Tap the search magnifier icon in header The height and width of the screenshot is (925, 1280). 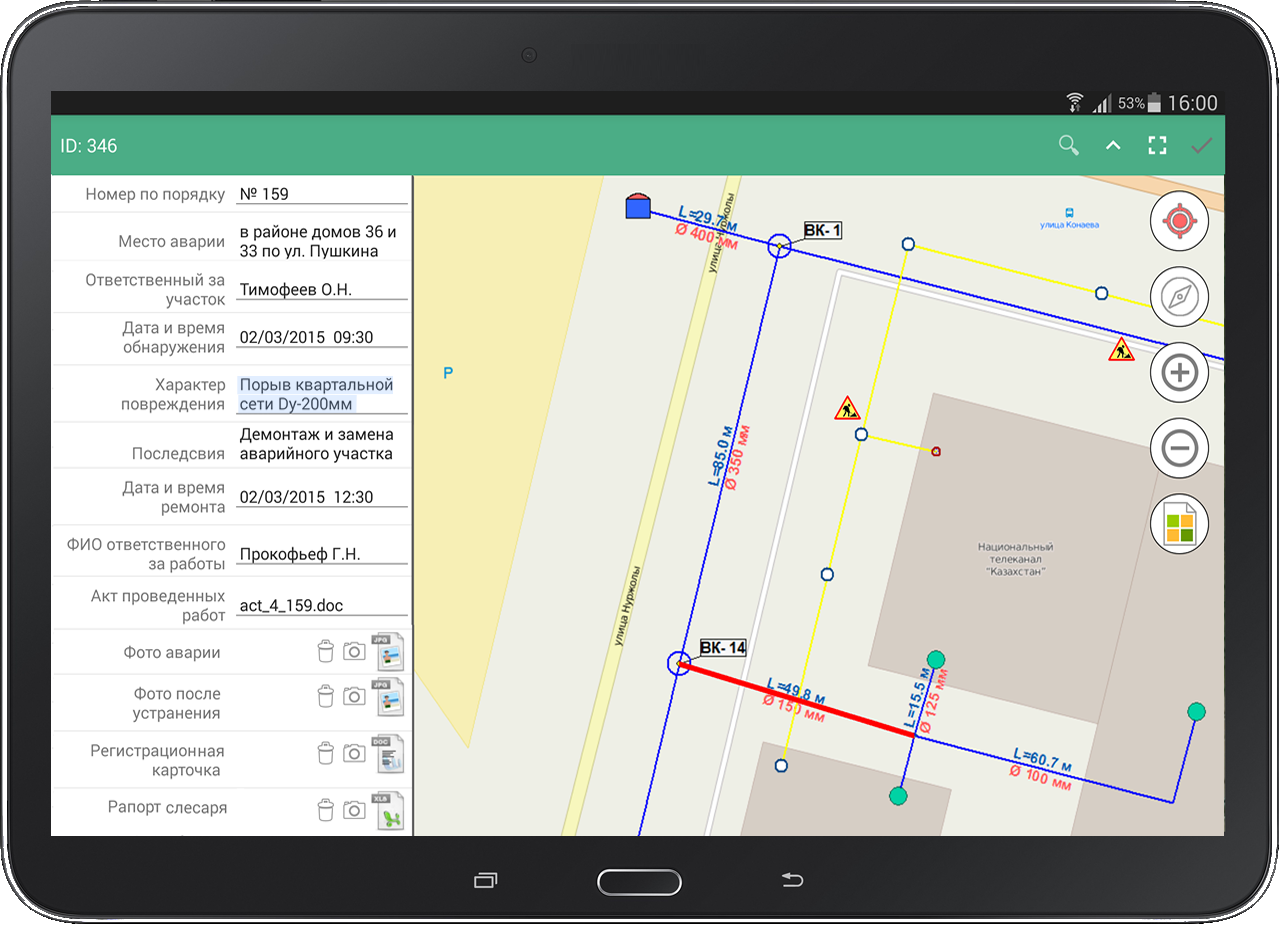tap(1069, 146)
